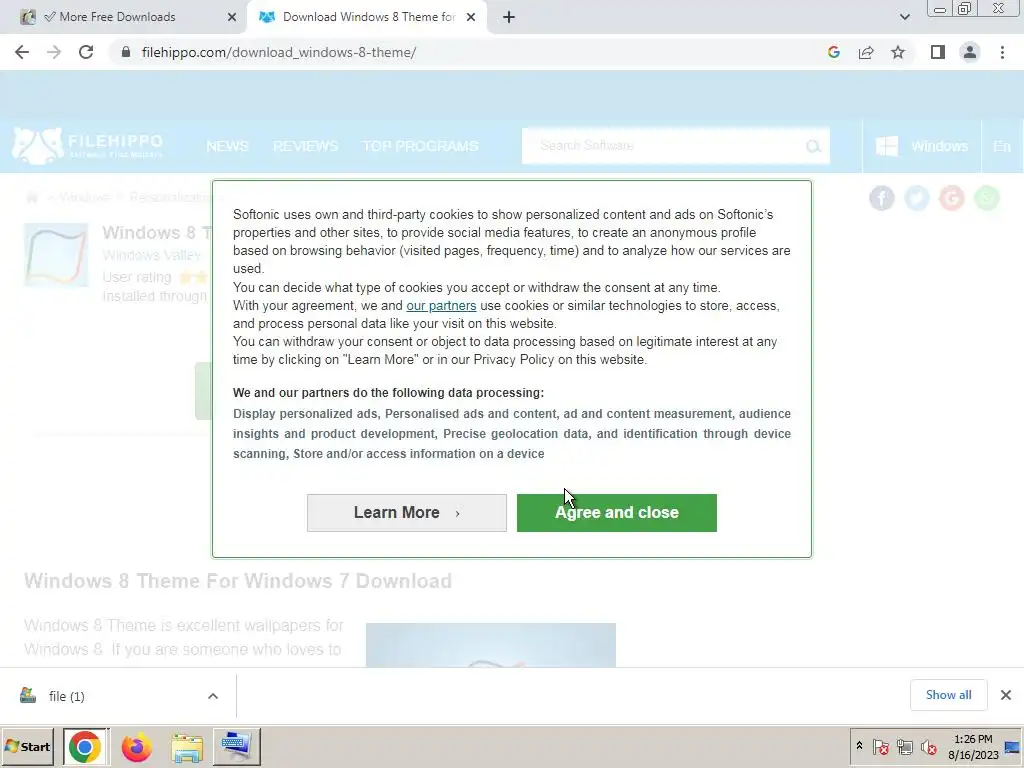The height and width of the screenshot is (768, 1024).
Task: Click the Windows 8 Theme thumbnail
Action: click(56, 255)
